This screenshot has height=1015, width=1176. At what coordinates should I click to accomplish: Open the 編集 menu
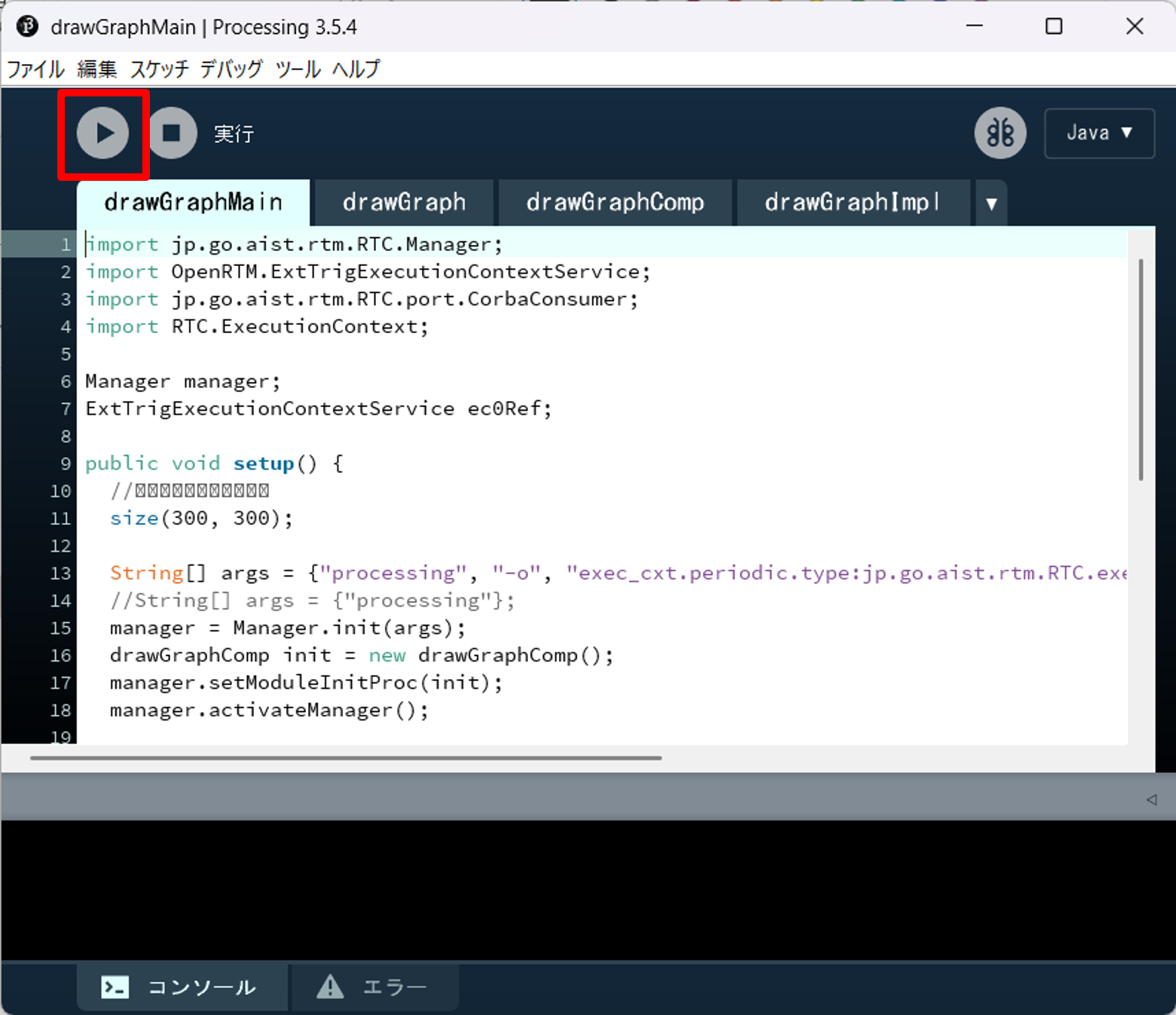pos(96,69)
